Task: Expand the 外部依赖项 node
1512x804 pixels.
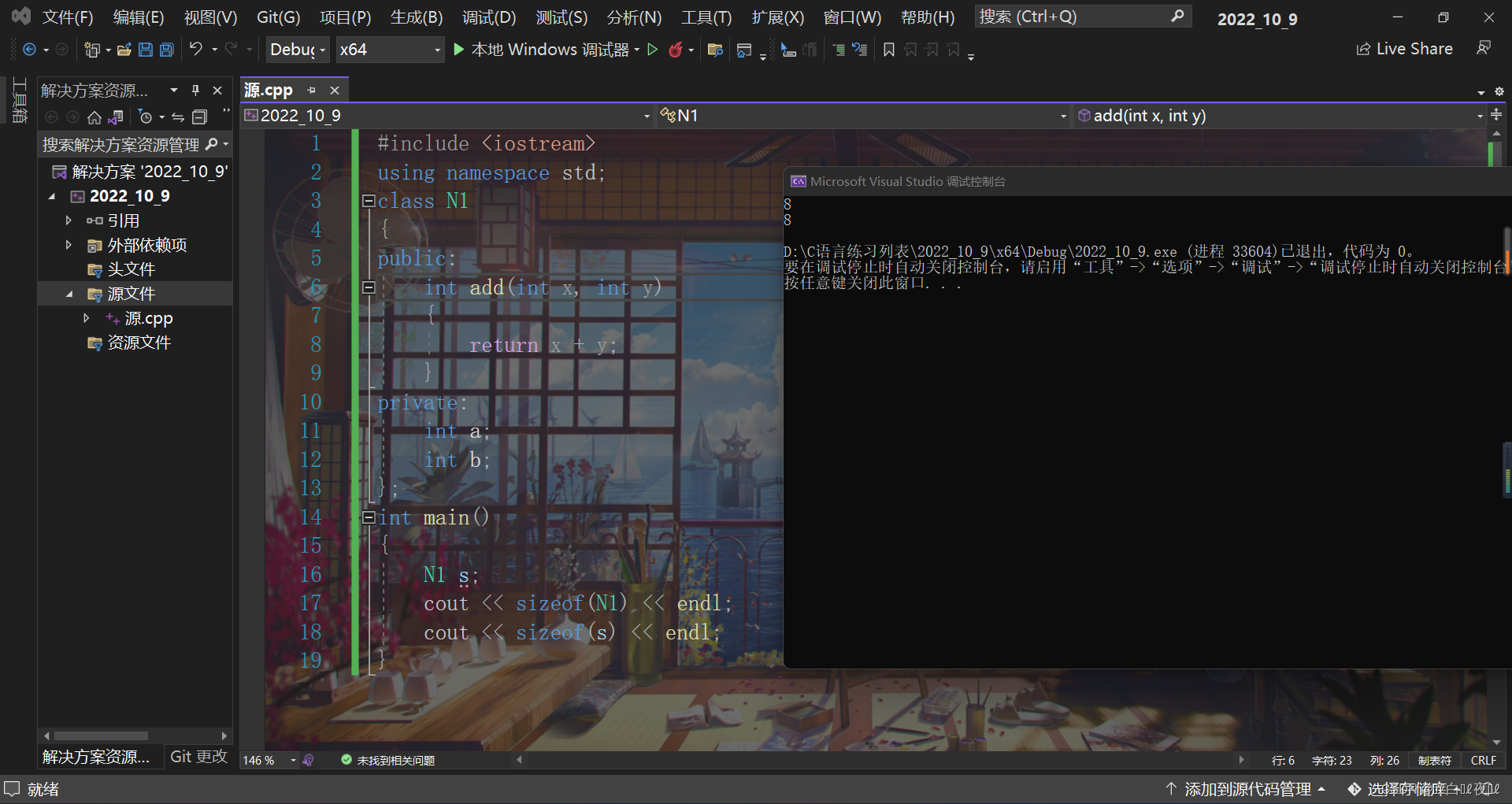Action: point(69,245)
